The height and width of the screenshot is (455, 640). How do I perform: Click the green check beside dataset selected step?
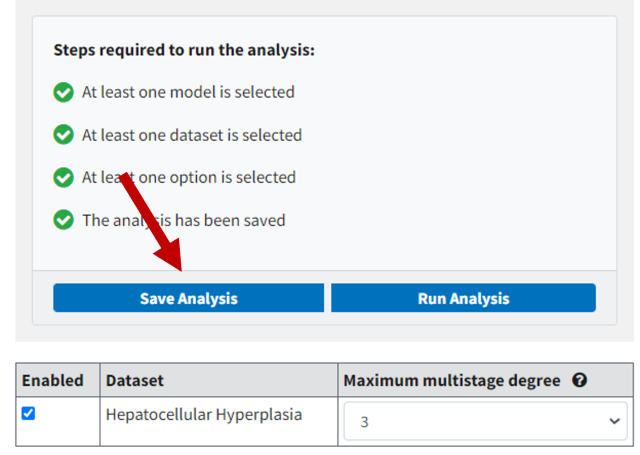click(64, 135)
